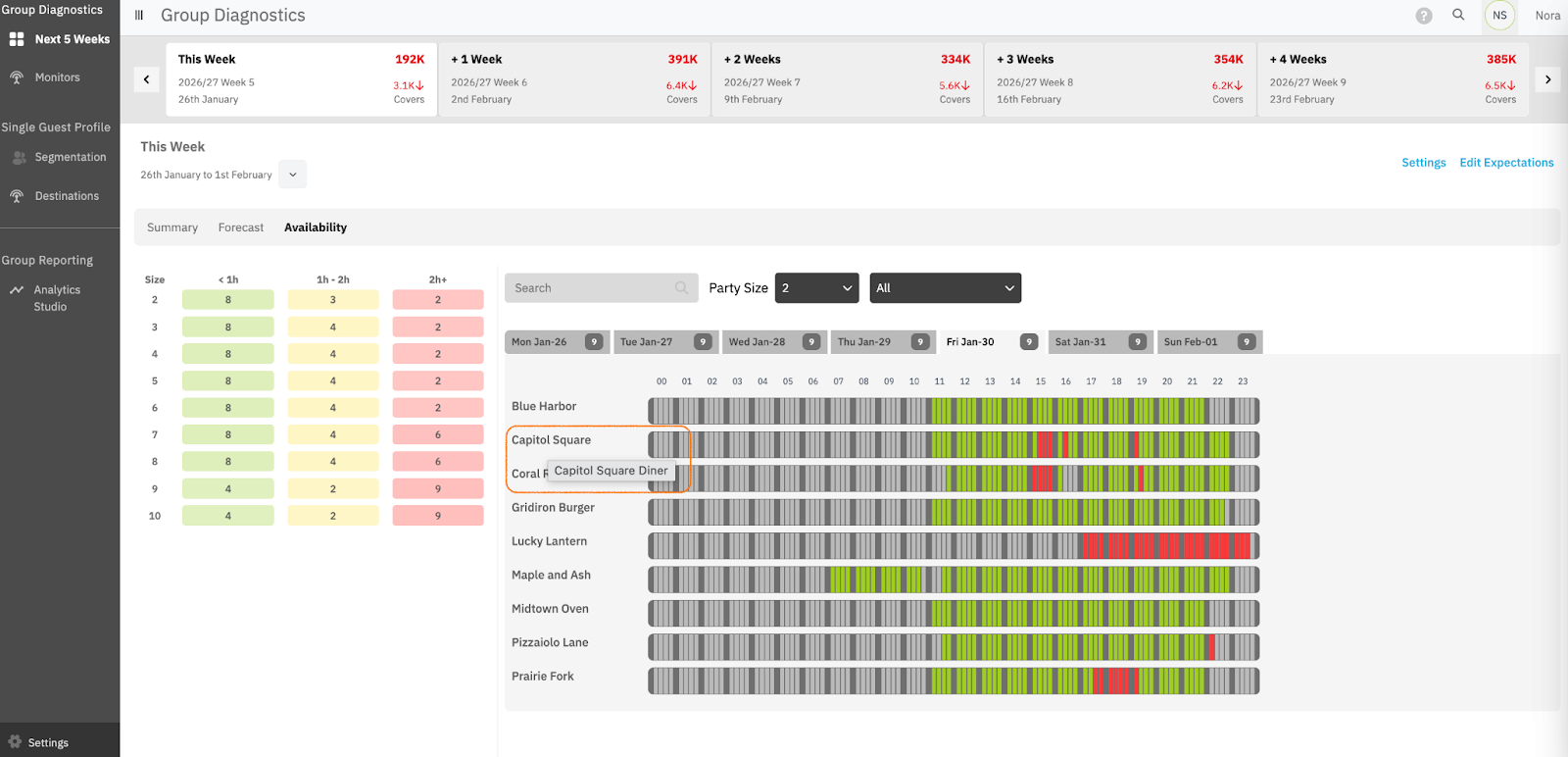Switch to the Summary tab
The image size is (1568, 757).
(172, 227)
